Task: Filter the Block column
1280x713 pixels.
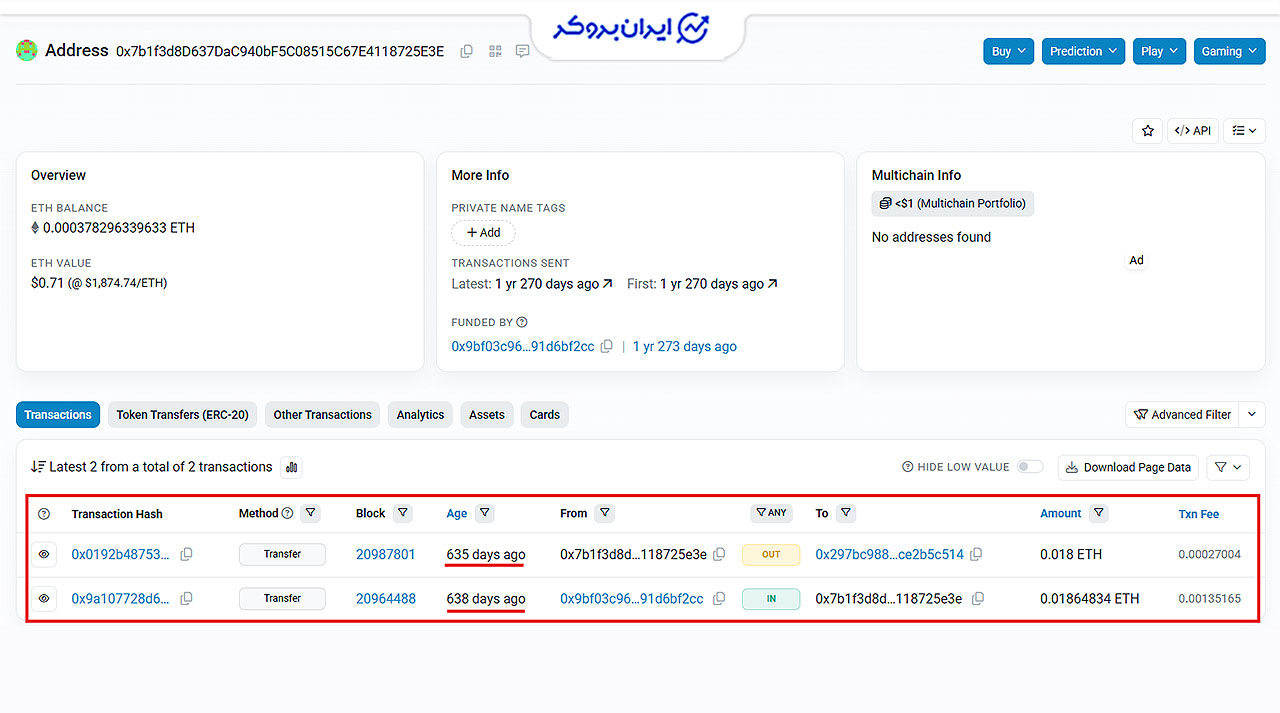Action: 402,513
